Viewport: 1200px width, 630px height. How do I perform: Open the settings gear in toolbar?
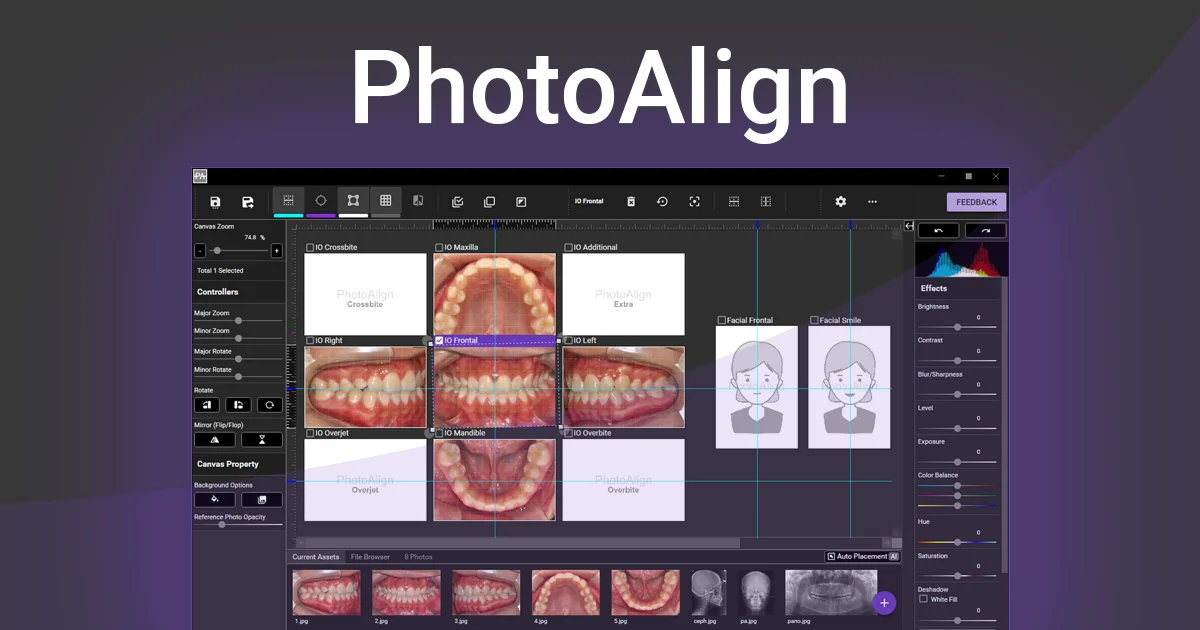(841, 201)
